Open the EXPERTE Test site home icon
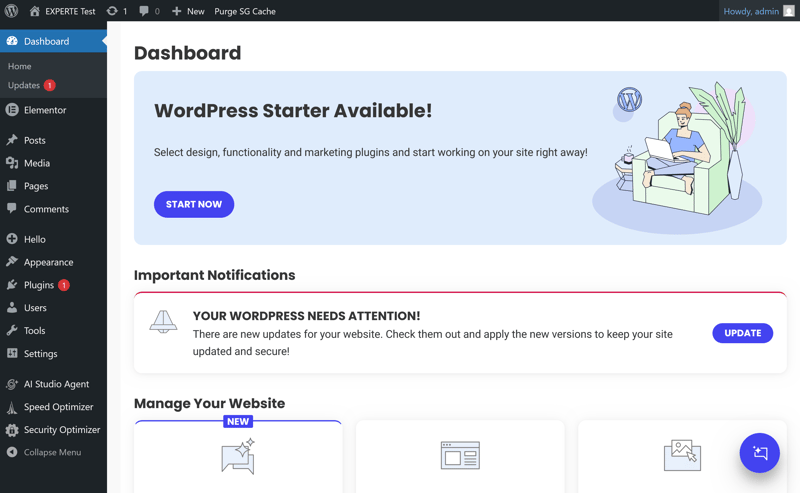This screenshot has width=800, height=493. [34, 11]
